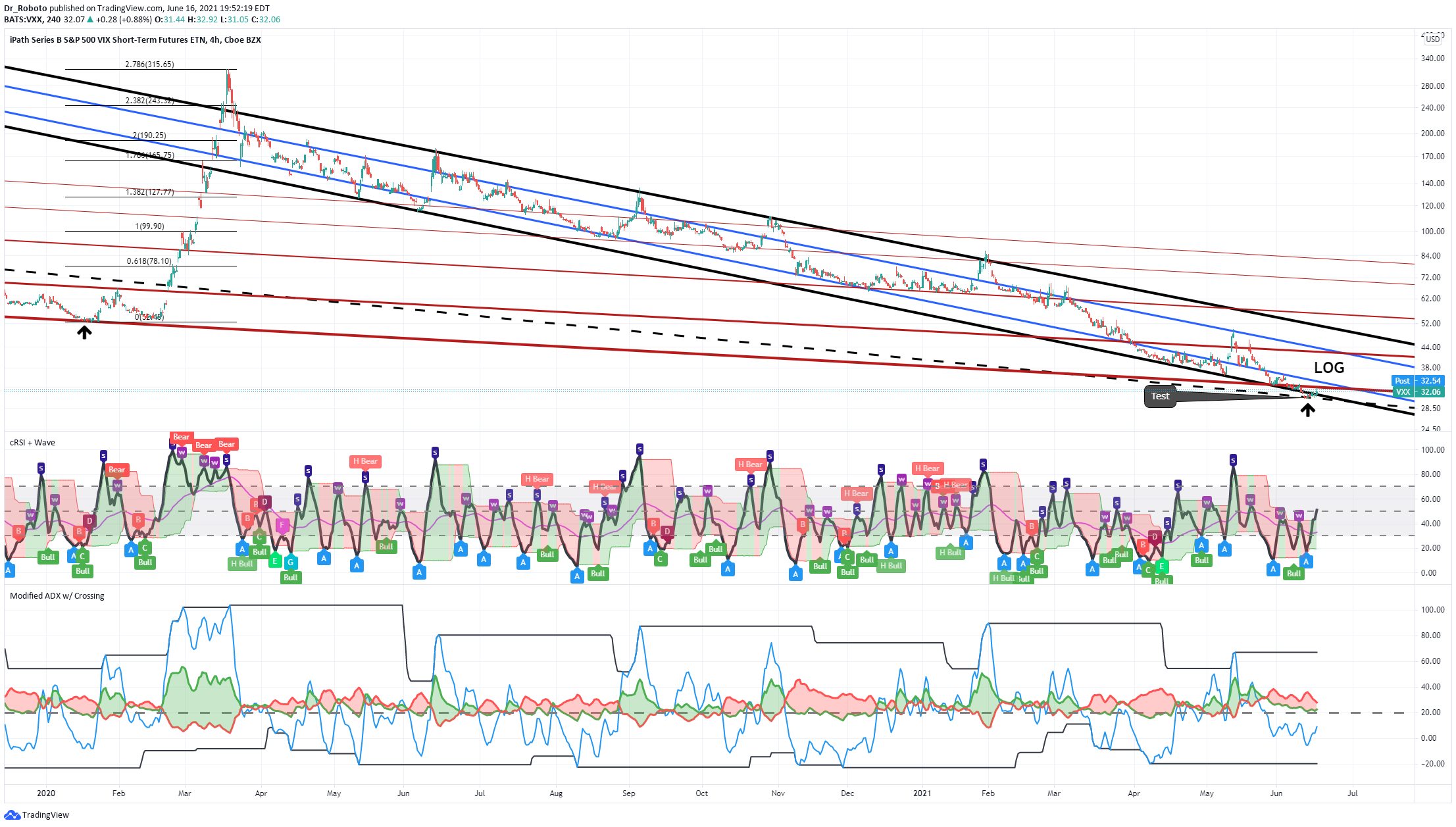
Task: Select the 2.786(315.65) Fibonacci level label
Action: [x=149, y=64]
